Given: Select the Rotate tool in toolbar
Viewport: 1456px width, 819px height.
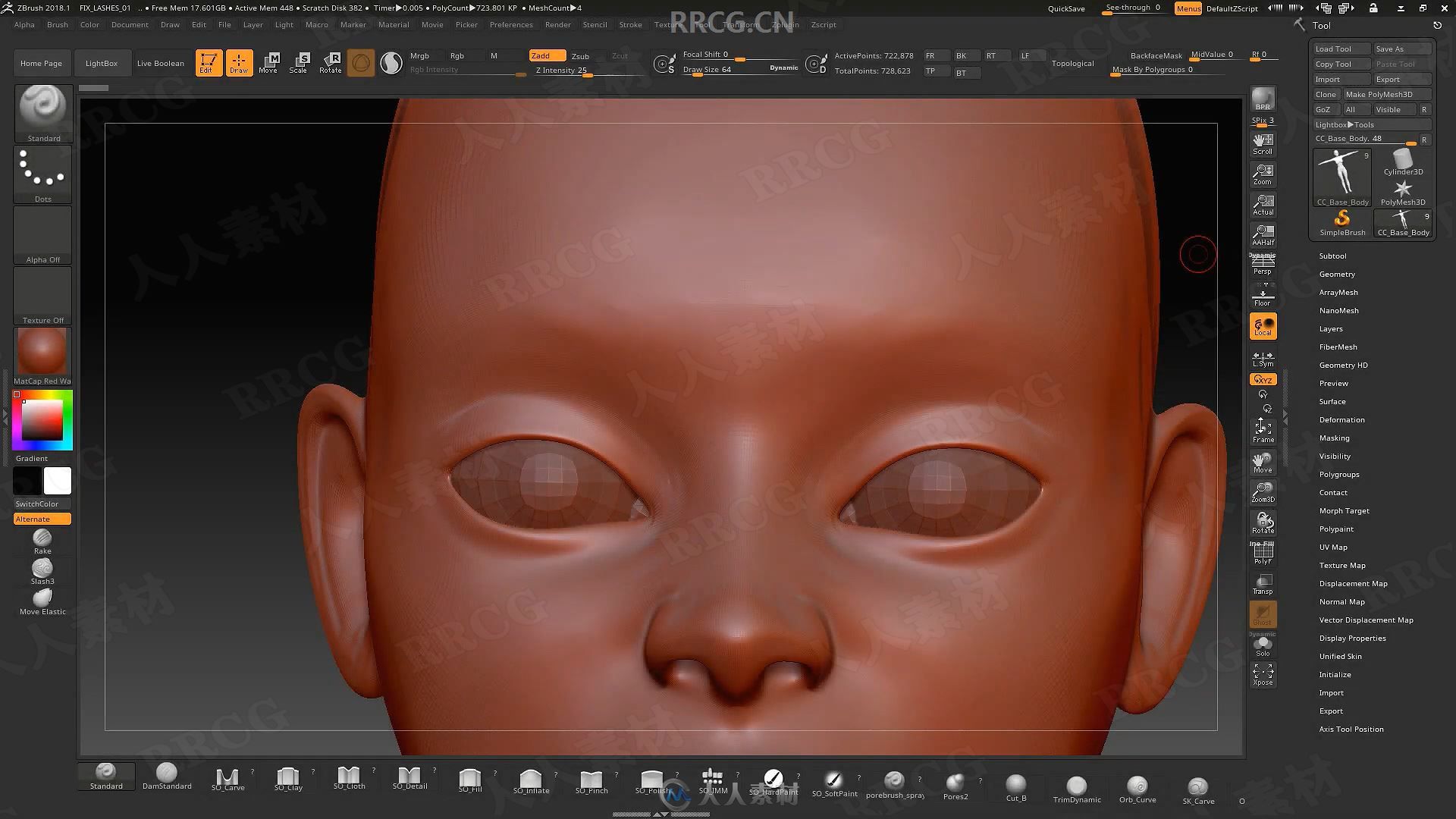Looking at the screenshot, I should coord(330,62).
